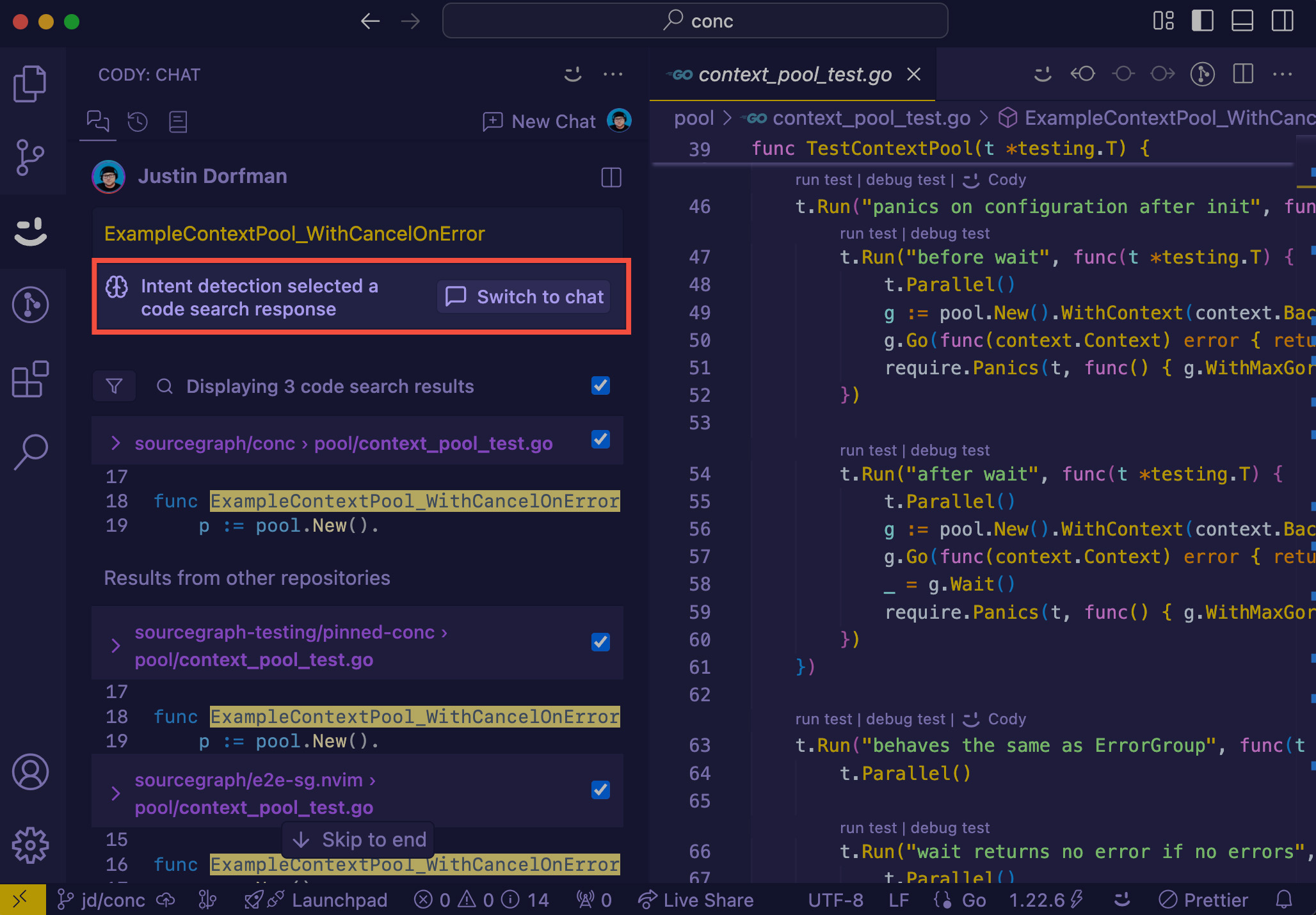Open the Source Control view
This screenshot has height=915, width=1316.
[30, 155]
